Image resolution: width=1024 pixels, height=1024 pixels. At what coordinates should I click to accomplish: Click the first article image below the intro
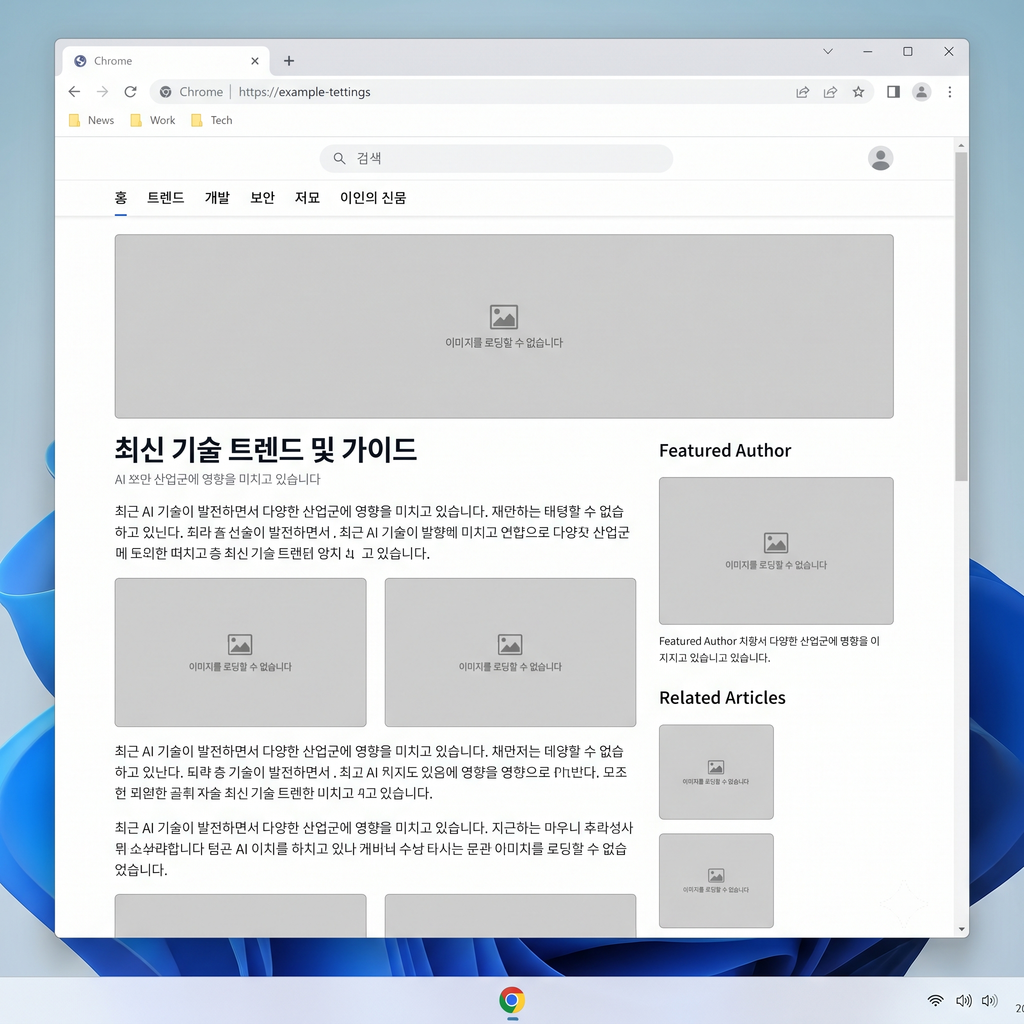click(240, 652)
